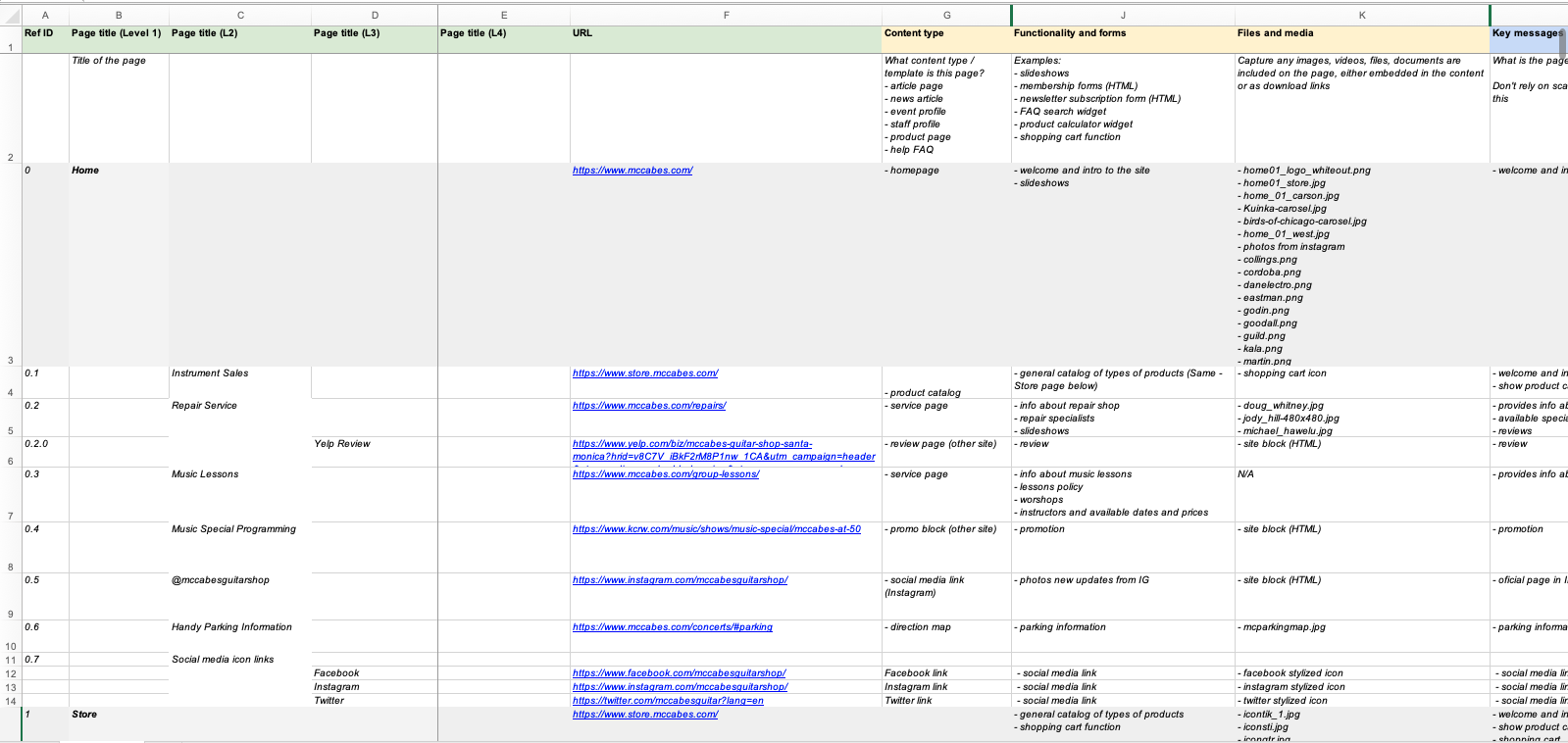Select the 'Twitter' L3 title cell
This screenshot has width=1568, height=743.
[375, 701]
